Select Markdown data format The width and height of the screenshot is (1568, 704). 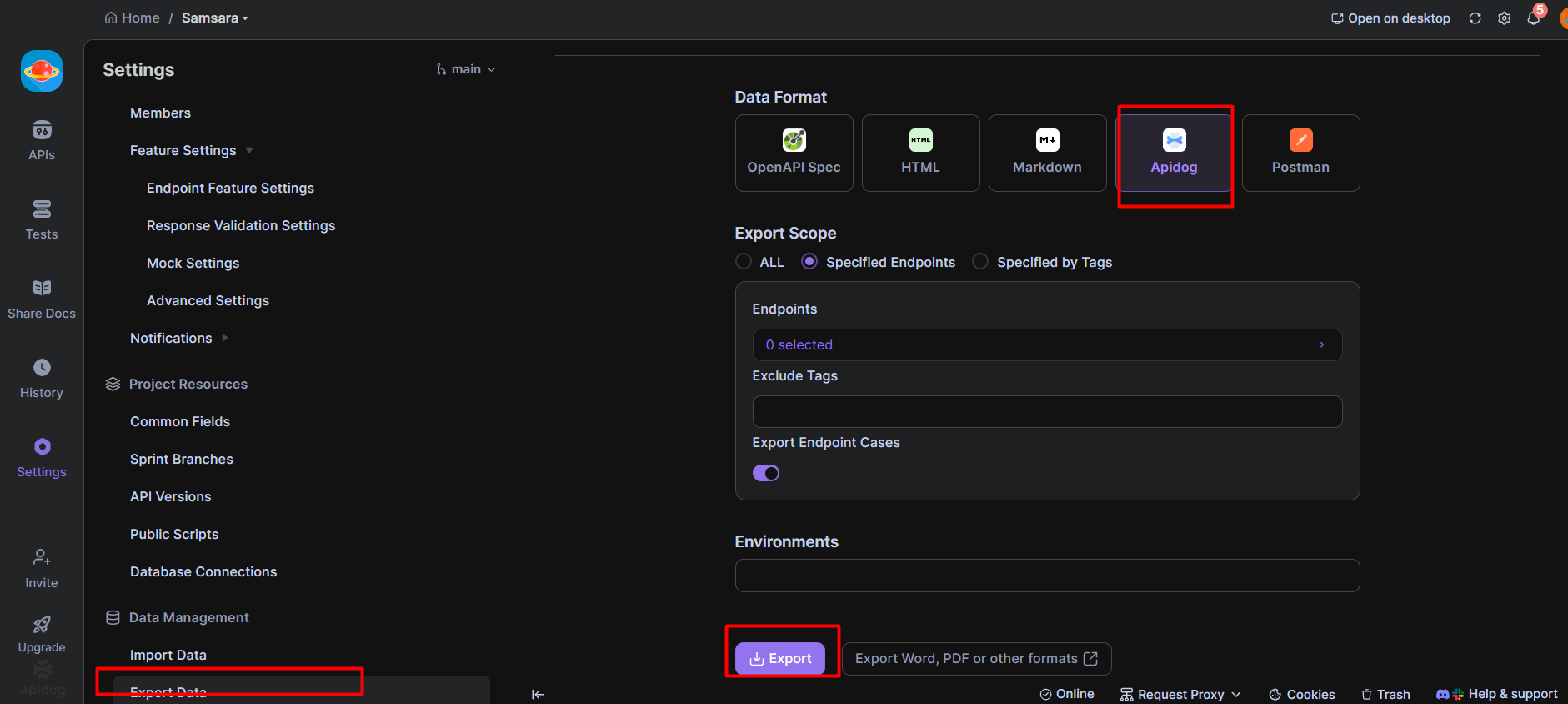pyautogui.click(x=1047, y=153)
